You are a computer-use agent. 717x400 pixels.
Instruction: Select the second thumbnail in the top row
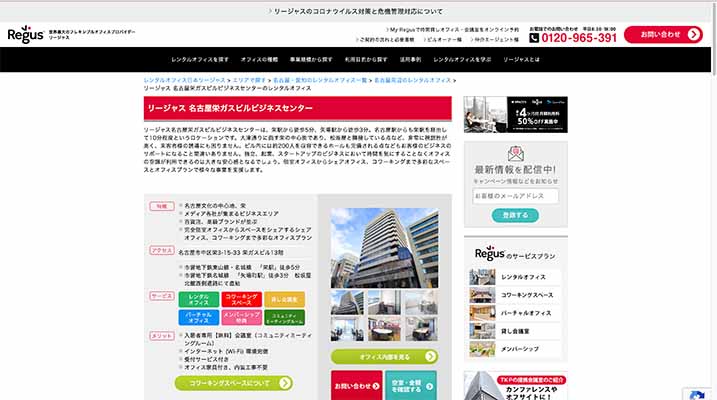pyautogui.click(x=384, y=302)
